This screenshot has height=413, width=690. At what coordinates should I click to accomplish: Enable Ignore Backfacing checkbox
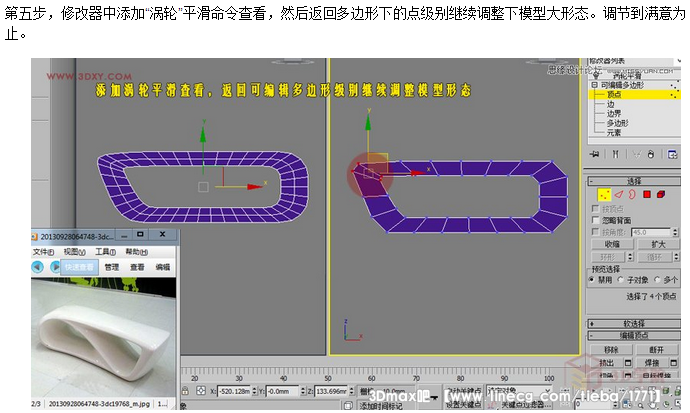595,220
